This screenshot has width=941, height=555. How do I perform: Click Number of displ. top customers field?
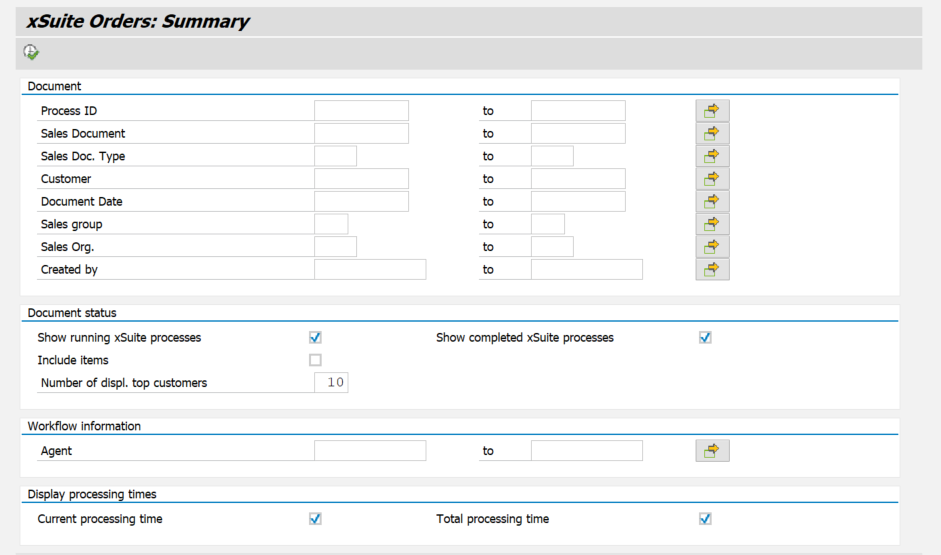tap(331, 382)
